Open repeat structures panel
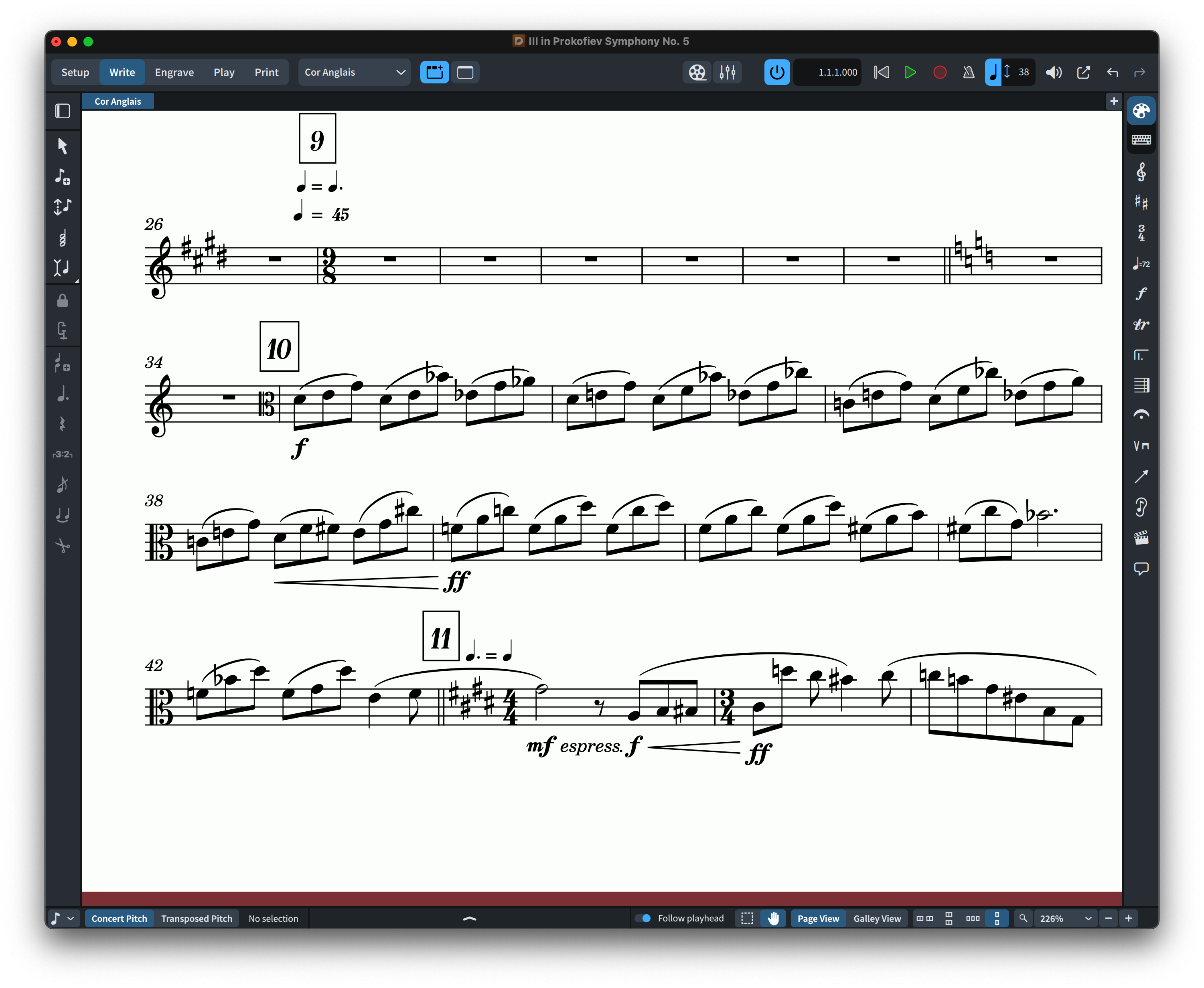1204x988 pixels. 1141,355
